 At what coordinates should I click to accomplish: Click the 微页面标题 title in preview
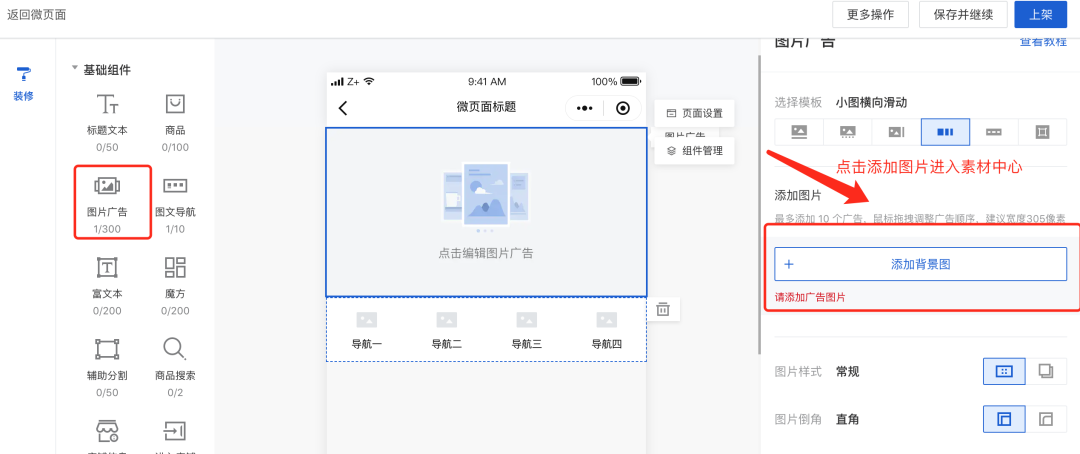point(486,107)
